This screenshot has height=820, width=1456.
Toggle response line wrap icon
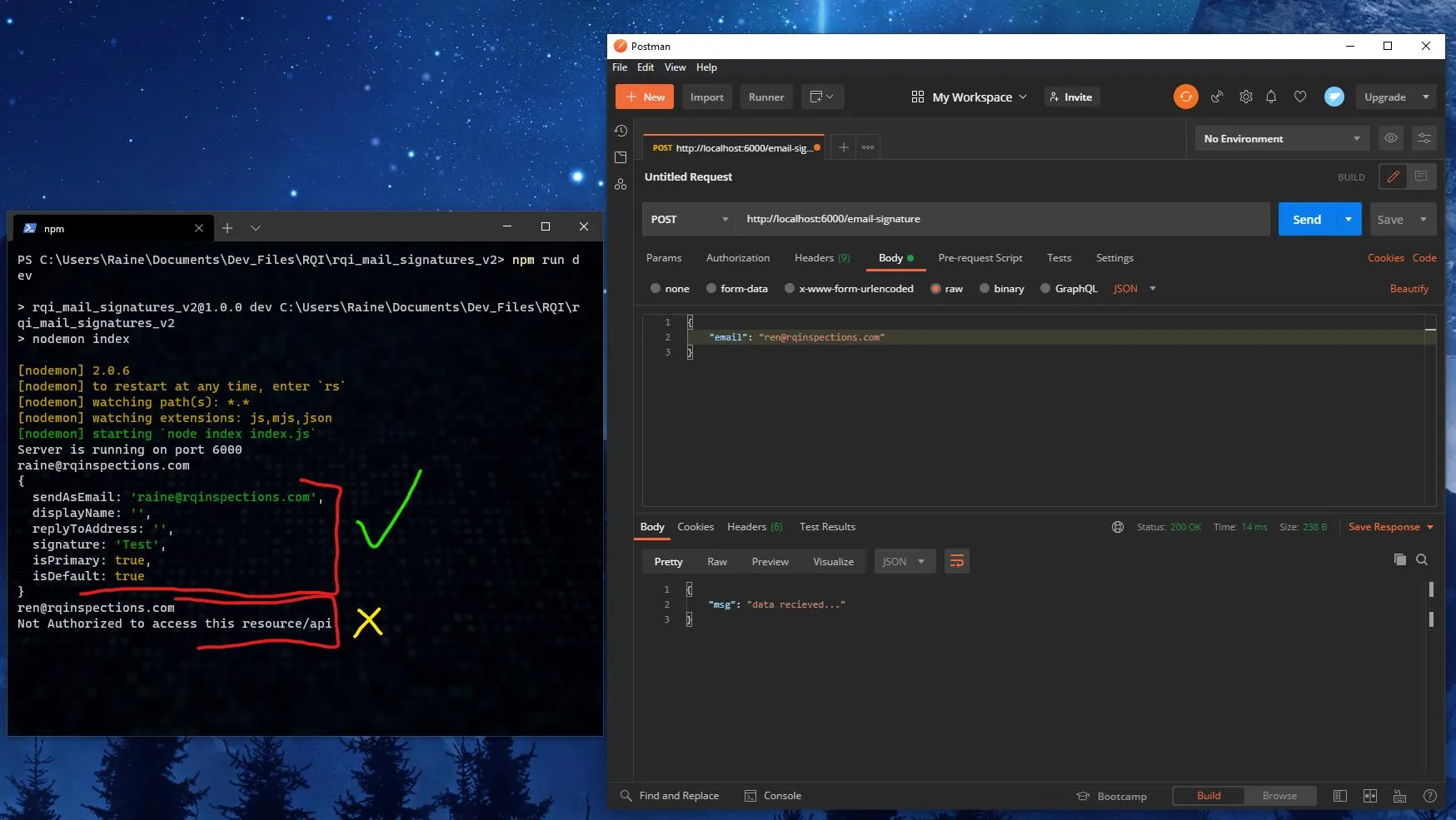pos(957,561)
